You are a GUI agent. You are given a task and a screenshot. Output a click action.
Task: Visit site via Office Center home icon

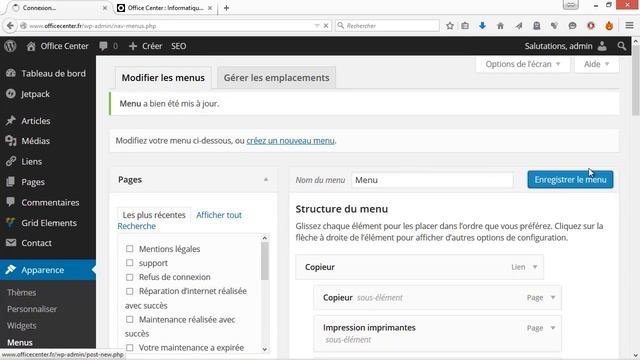click(x=31, y=46)
